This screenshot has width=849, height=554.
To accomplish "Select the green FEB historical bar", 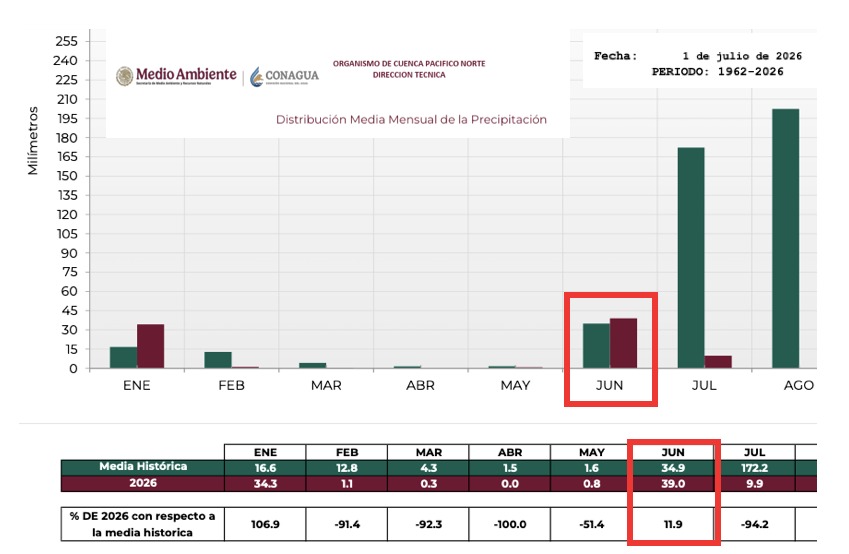I will pyautogui.click(x=218, y=360).
